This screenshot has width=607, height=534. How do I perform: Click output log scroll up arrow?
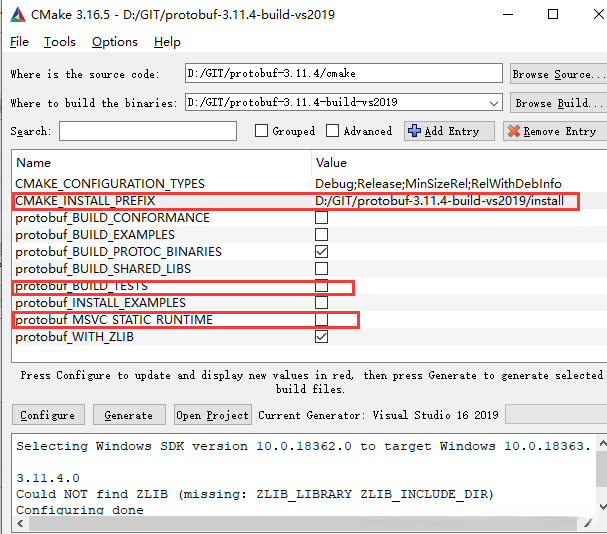pyautogui.click(x=602, y=444)
